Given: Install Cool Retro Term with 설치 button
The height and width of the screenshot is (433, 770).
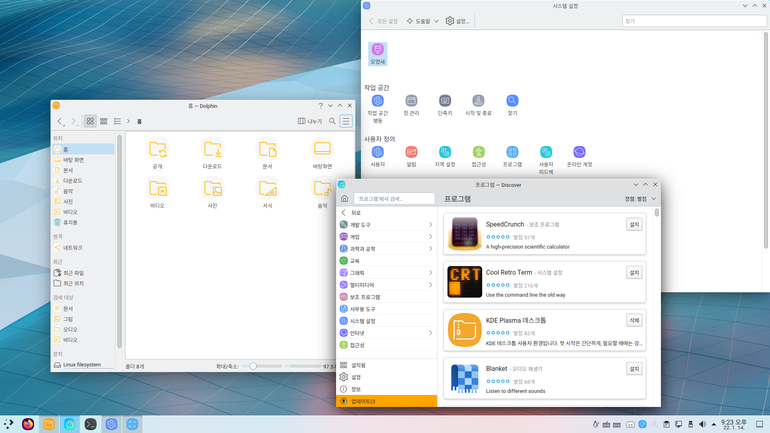Looking at the screenshot, I should pos(634,272).
